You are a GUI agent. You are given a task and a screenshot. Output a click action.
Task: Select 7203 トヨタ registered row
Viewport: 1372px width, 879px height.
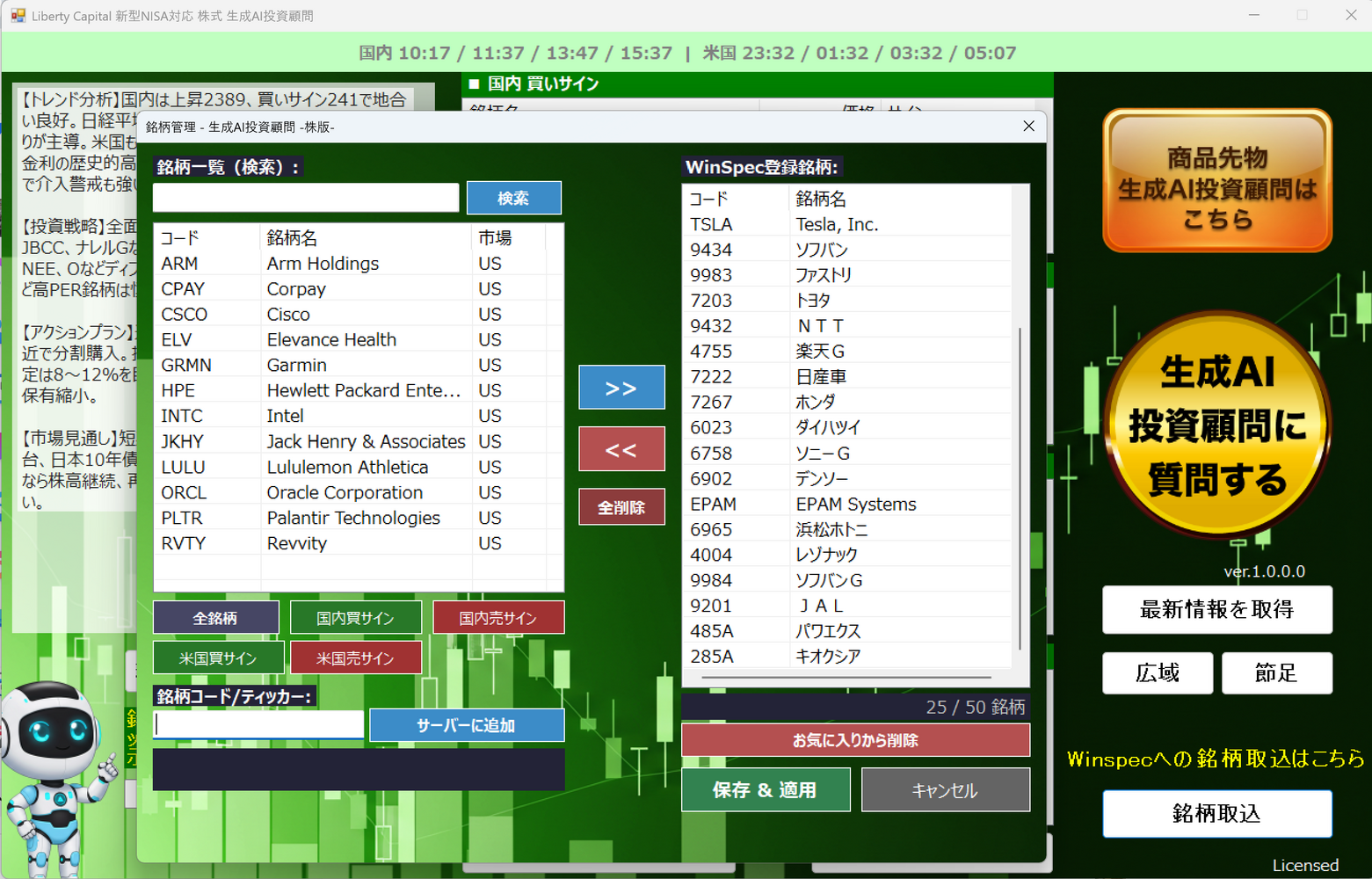click(848, 301)
